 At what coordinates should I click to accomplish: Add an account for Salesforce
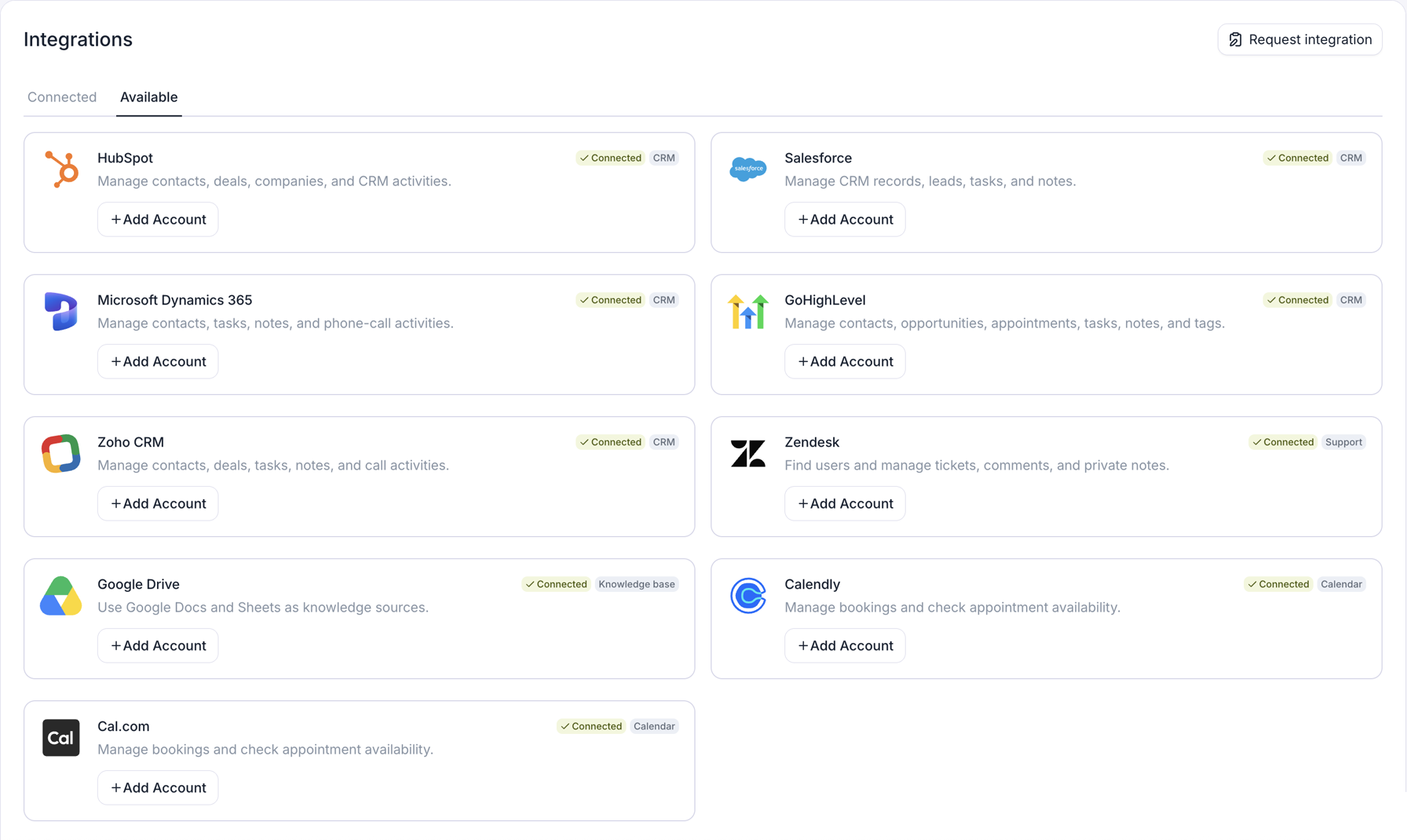[845, 219]
